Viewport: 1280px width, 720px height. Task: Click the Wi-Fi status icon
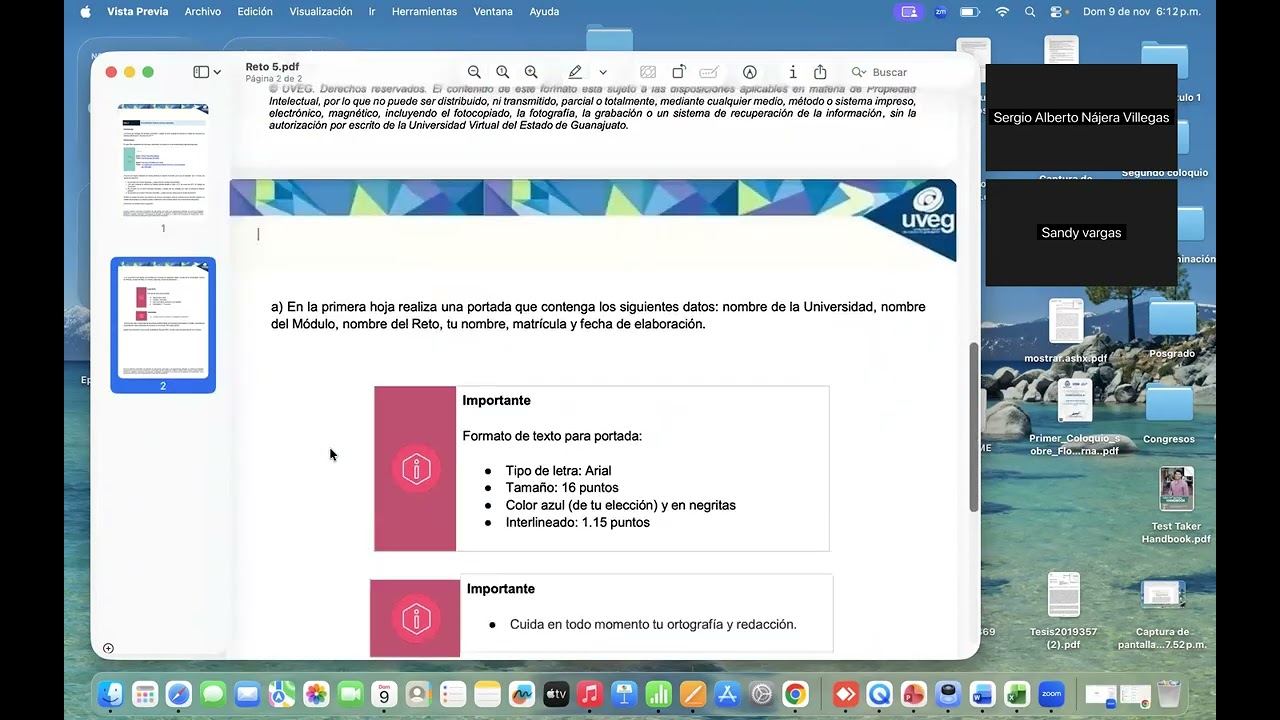pyautogui.click(x=1002, y=12)
